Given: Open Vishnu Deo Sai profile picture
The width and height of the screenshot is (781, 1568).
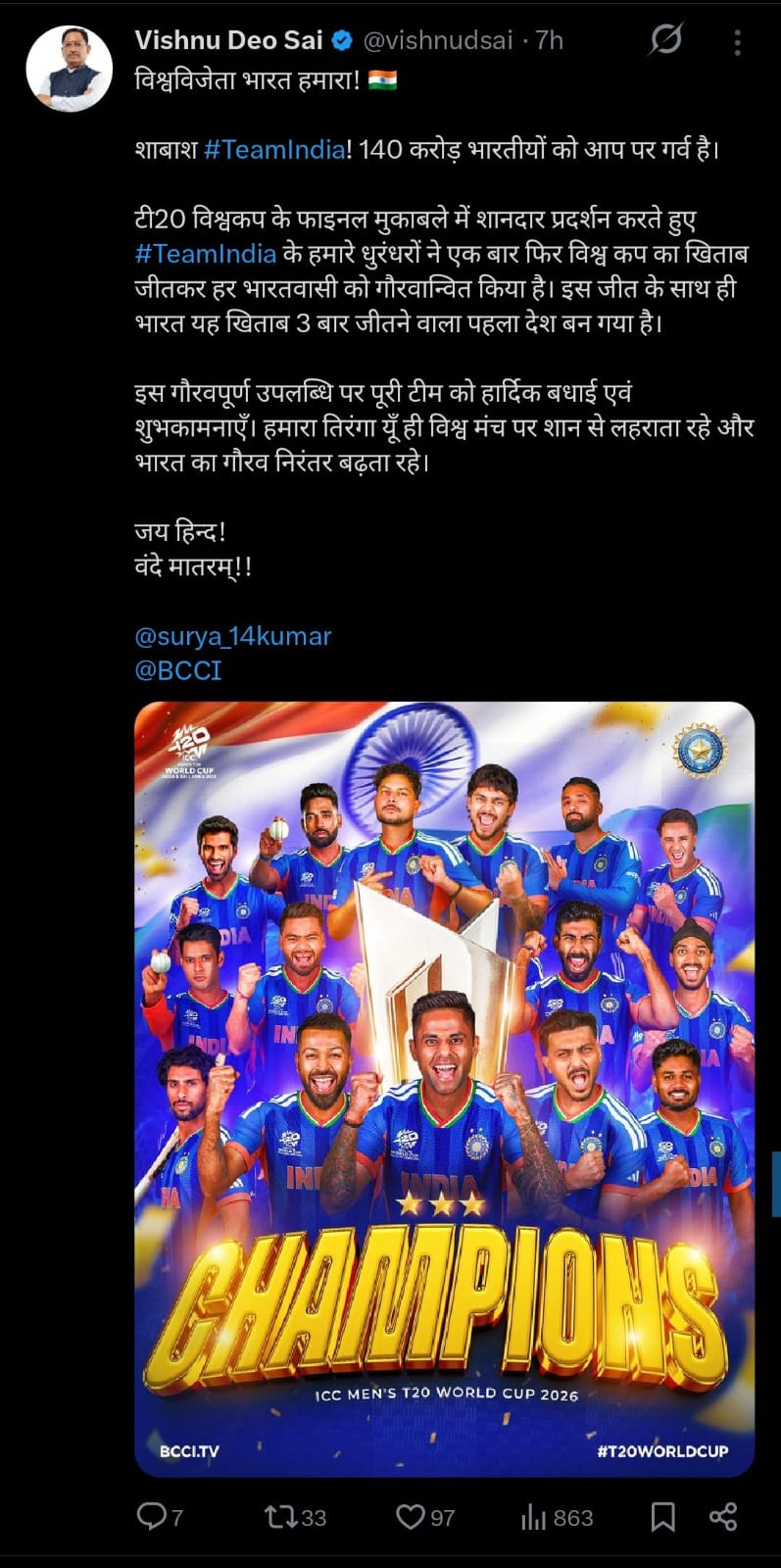Looking at the screenshot, I should (x=69, y=68).
